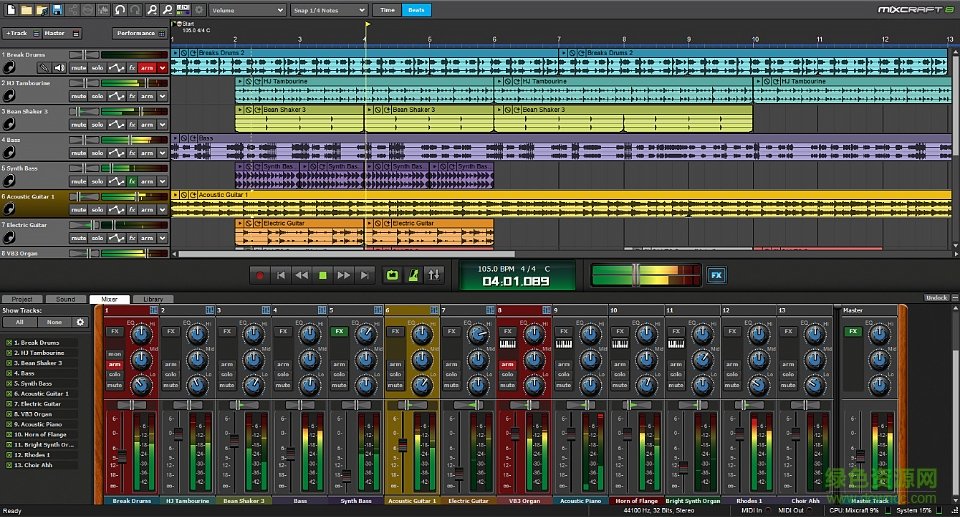Switch to the Library tab

153,299
